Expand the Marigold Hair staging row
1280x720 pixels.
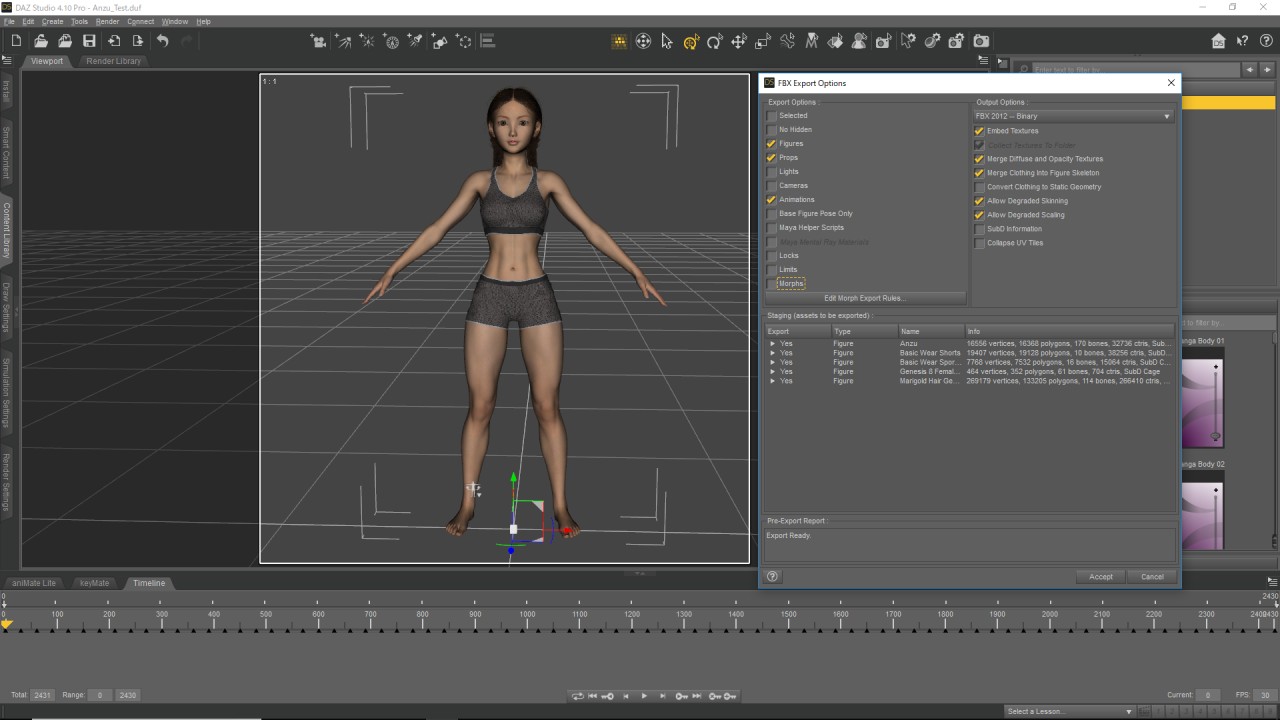click(772, 381)
